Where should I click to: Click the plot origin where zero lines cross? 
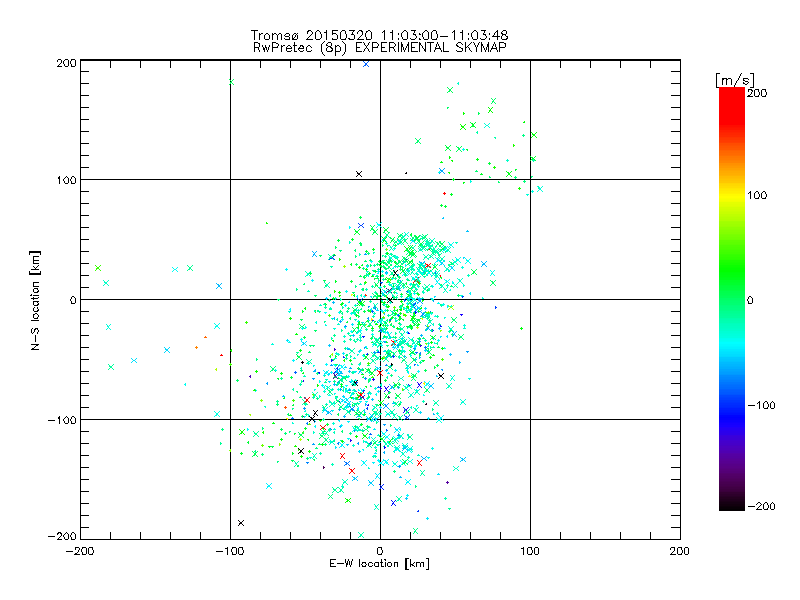[380, 299]
